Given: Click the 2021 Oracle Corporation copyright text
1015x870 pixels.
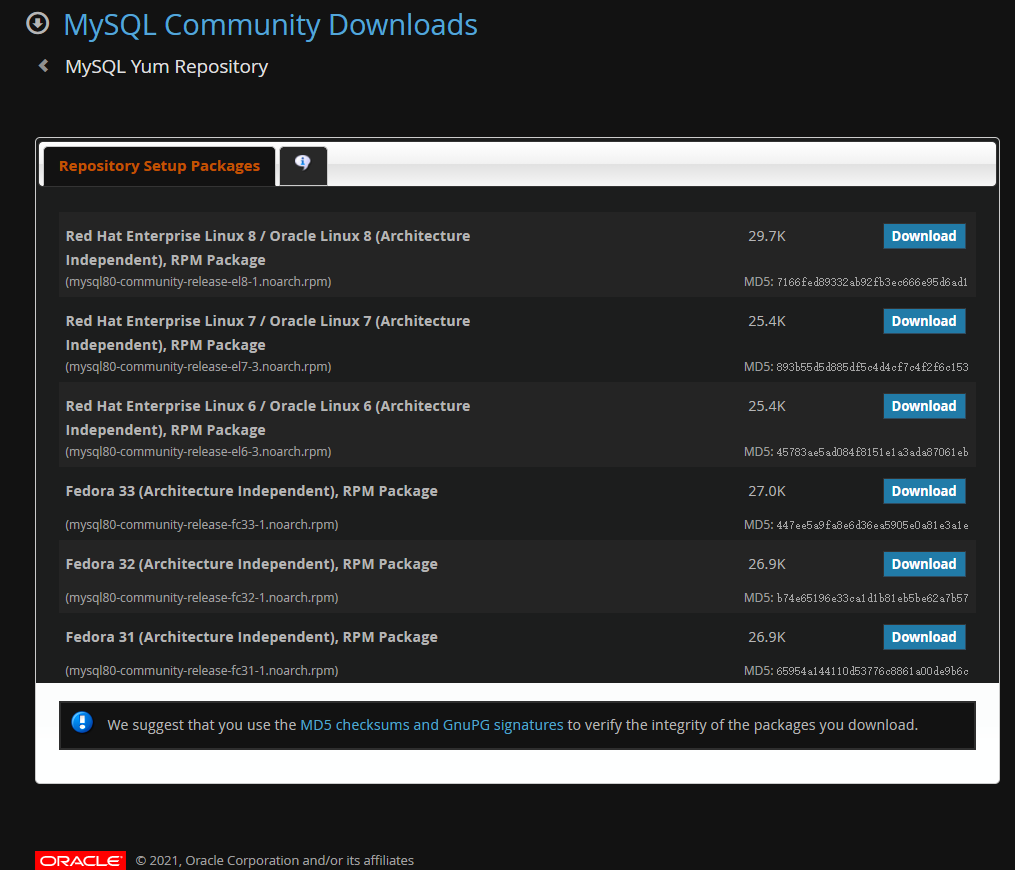Looking at the screenshot, I should 274,860.
